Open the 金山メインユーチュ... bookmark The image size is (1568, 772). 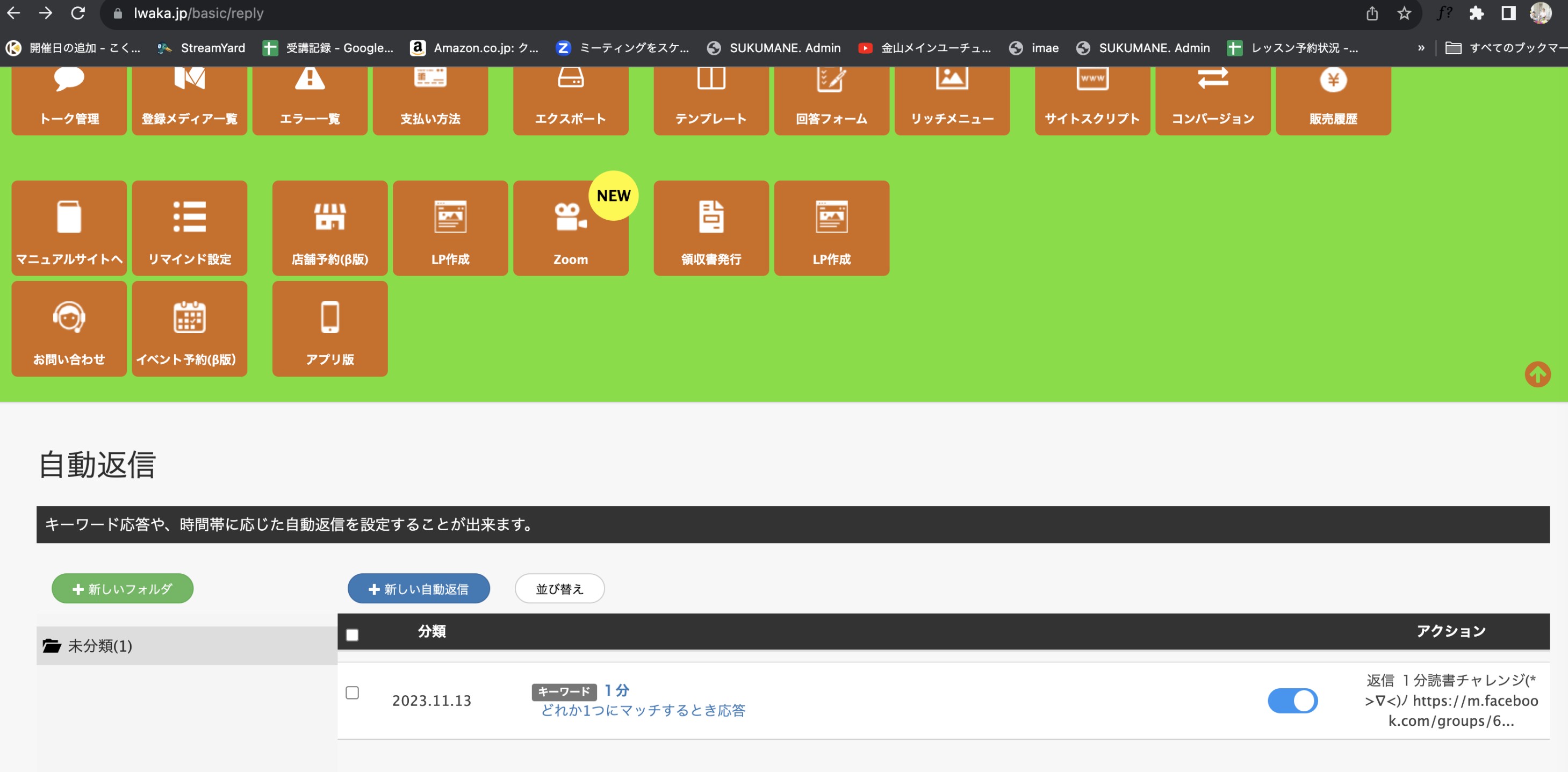(x=925, y=48)
